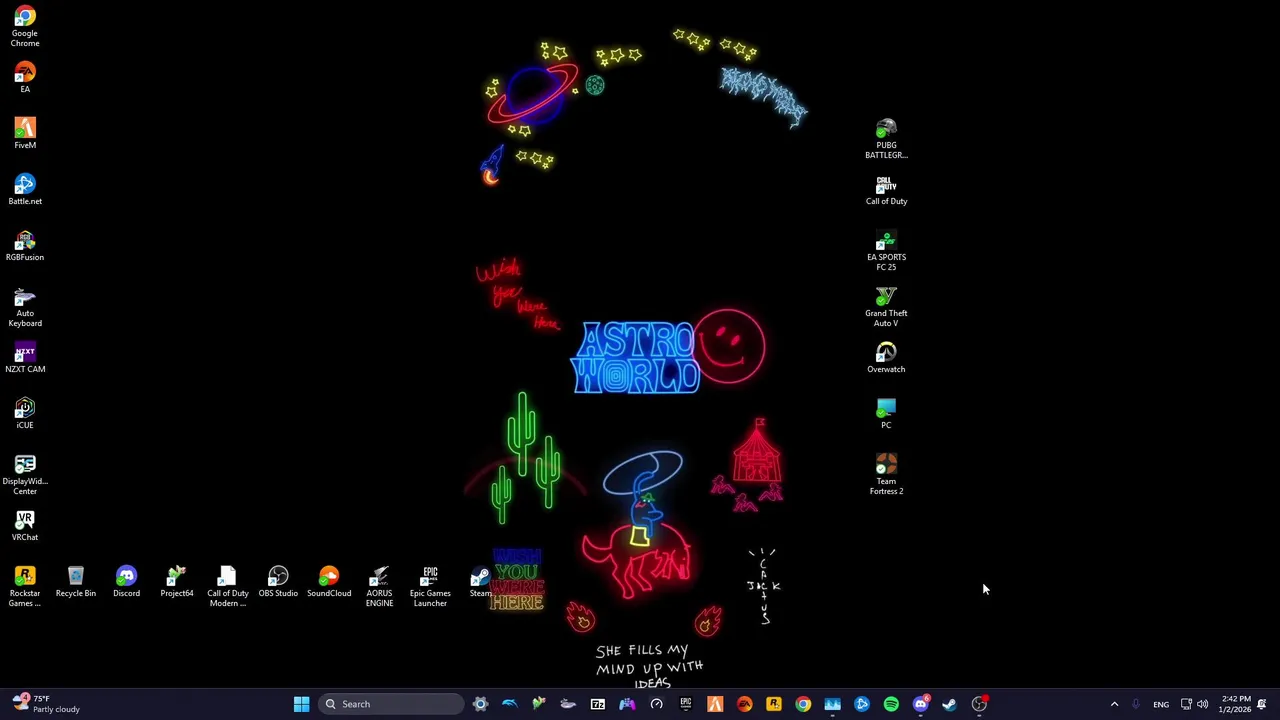This screenshot has width=1280, height=720.
Task: Open Rockstar Games Launcher in taskbar
Action: click(774, 704)
